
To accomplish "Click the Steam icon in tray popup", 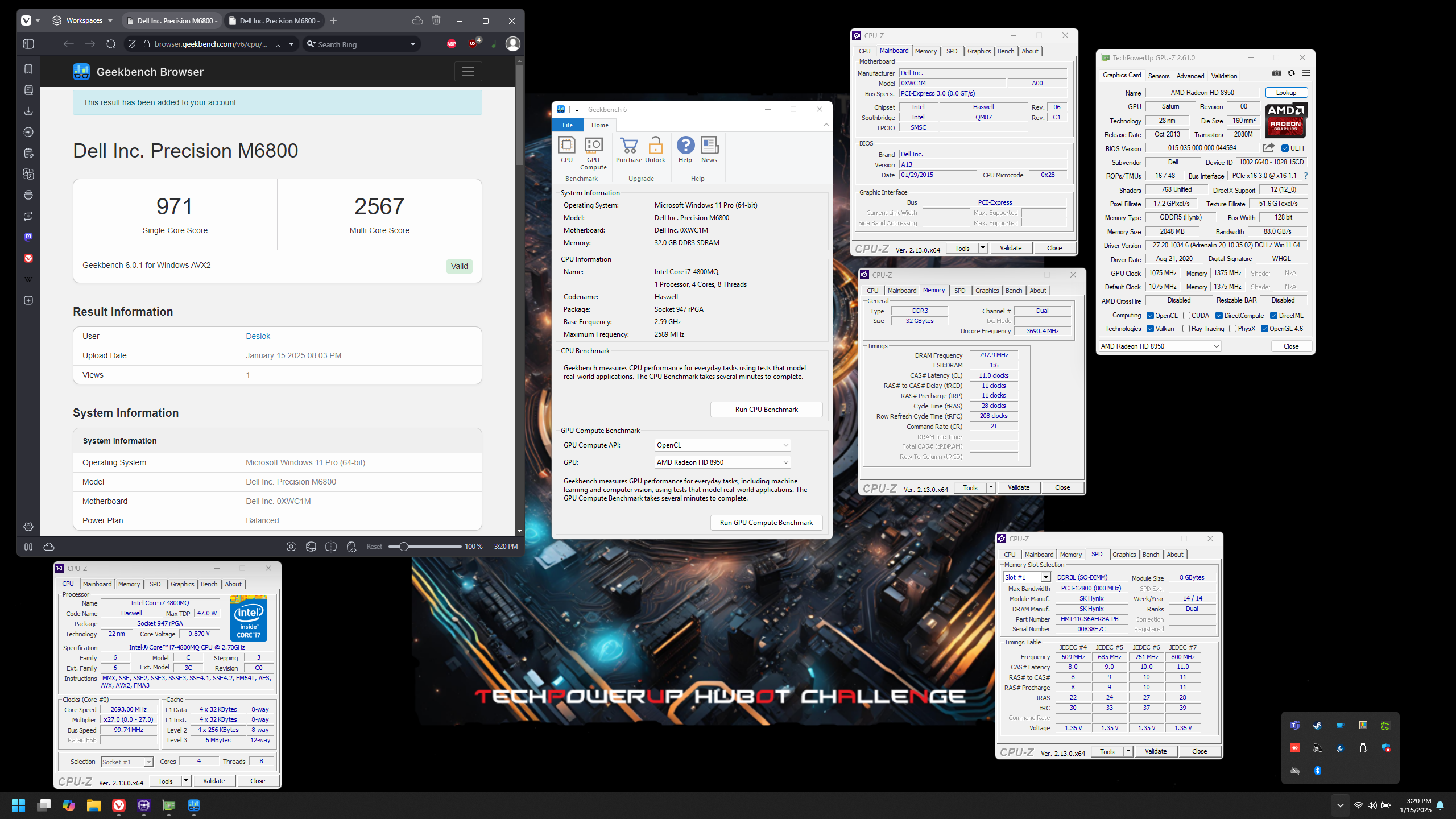I will tap(1317, 726).
